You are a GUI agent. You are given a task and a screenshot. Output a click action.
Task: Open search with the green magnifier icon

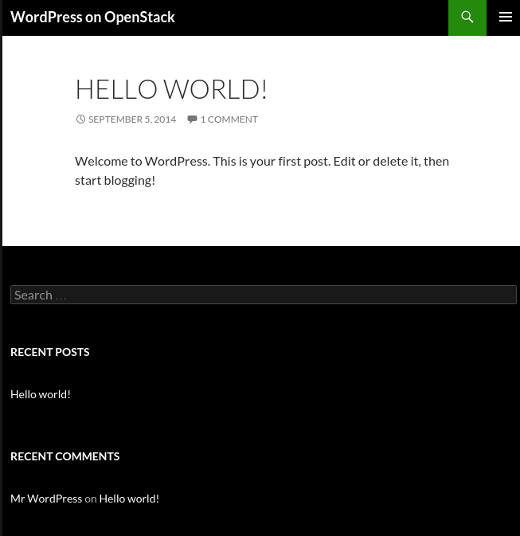[x=467, y=17]
